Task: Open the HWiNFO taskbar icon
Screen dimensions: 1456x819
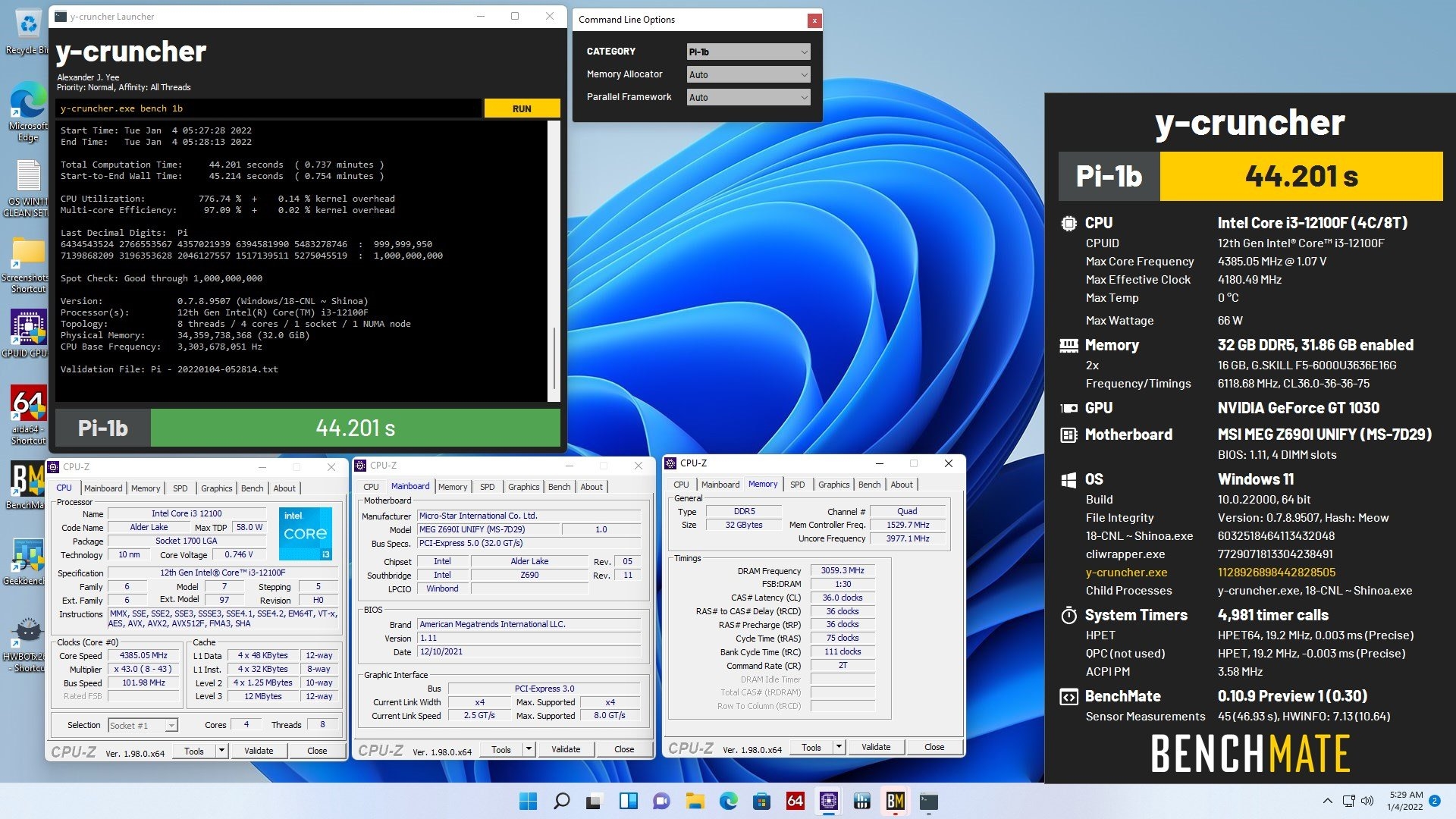Action: (x=861, y=801)
